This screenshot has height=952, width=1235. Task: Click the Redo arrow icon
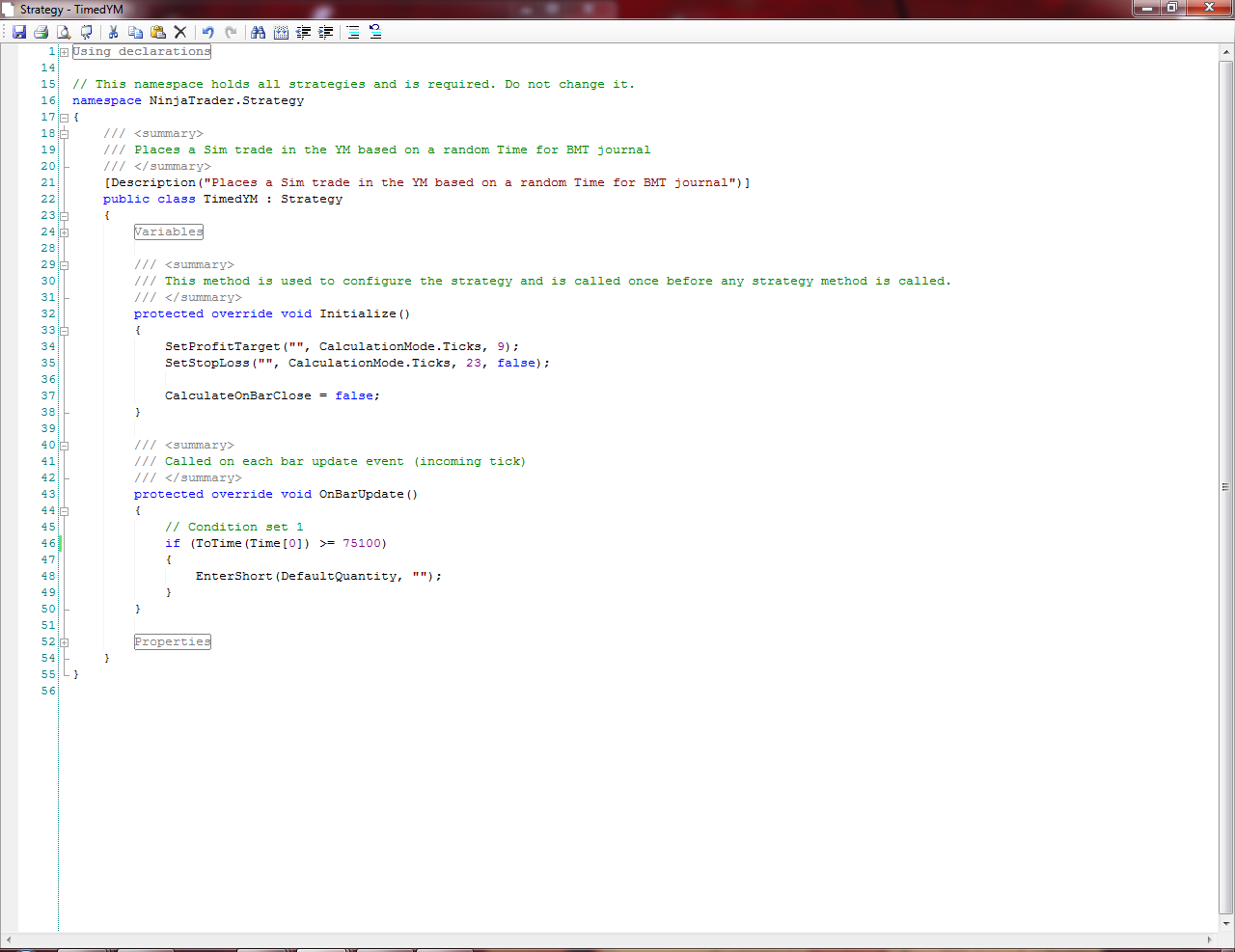(231, 32)
